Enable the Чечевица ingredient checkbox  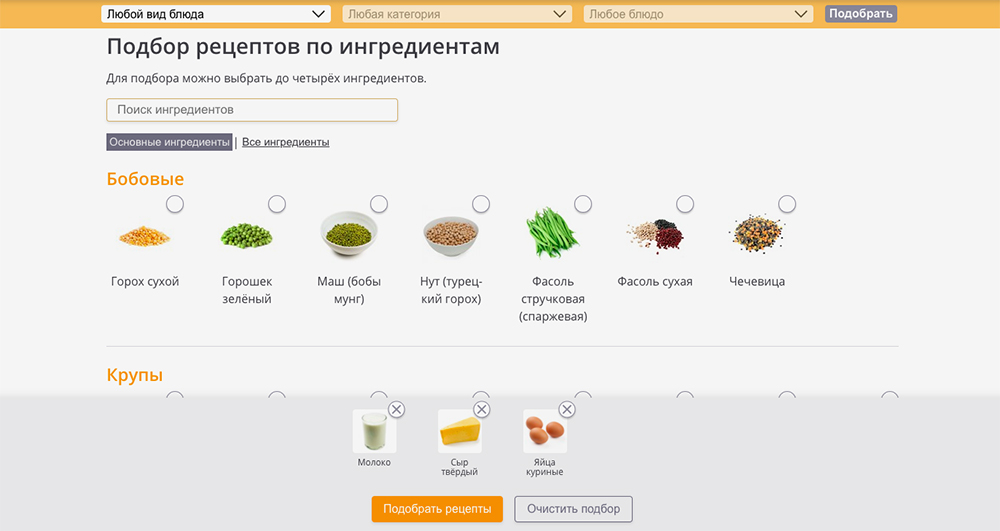[x=787, y=204]
